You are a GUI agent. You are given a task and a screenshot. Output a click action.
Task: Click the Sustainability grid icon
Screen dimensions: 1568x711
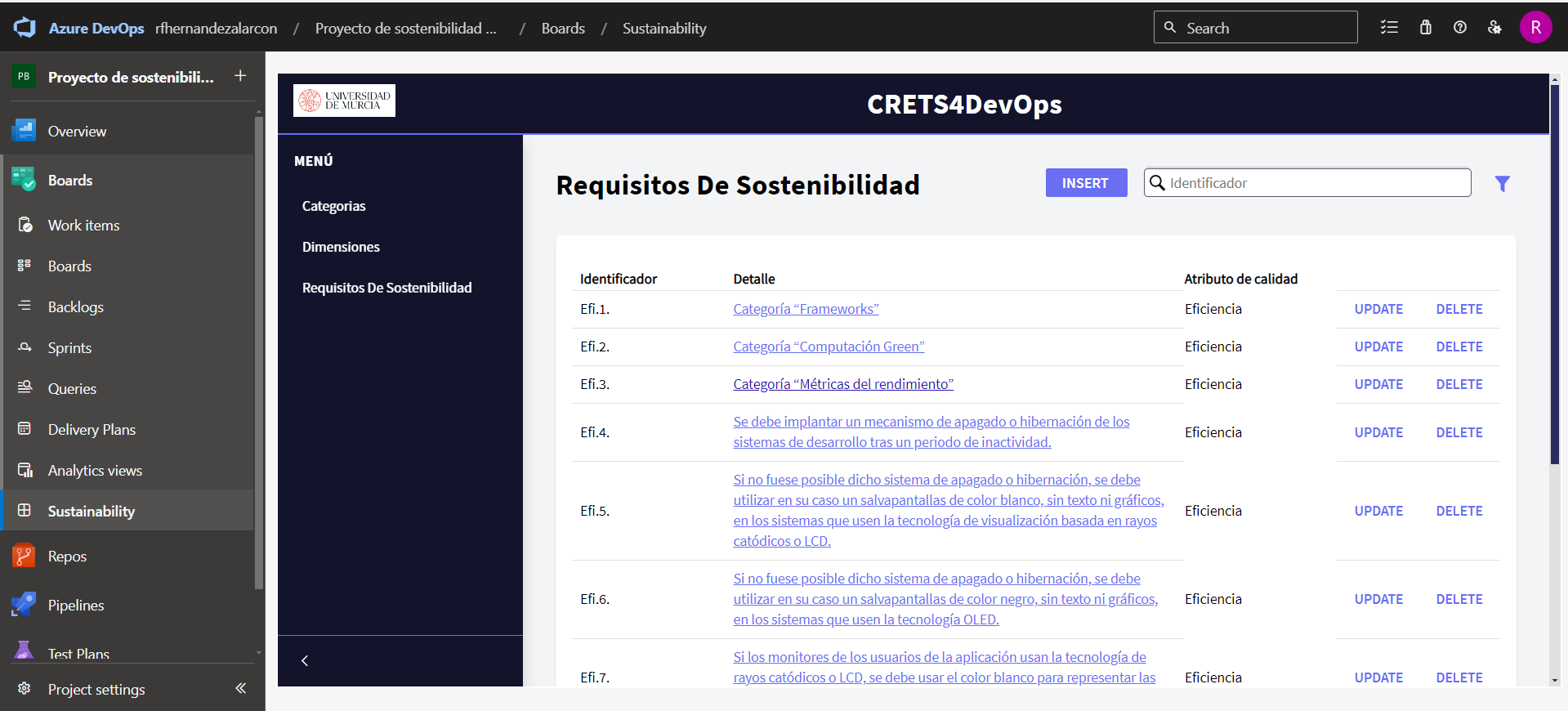(25, 511)
